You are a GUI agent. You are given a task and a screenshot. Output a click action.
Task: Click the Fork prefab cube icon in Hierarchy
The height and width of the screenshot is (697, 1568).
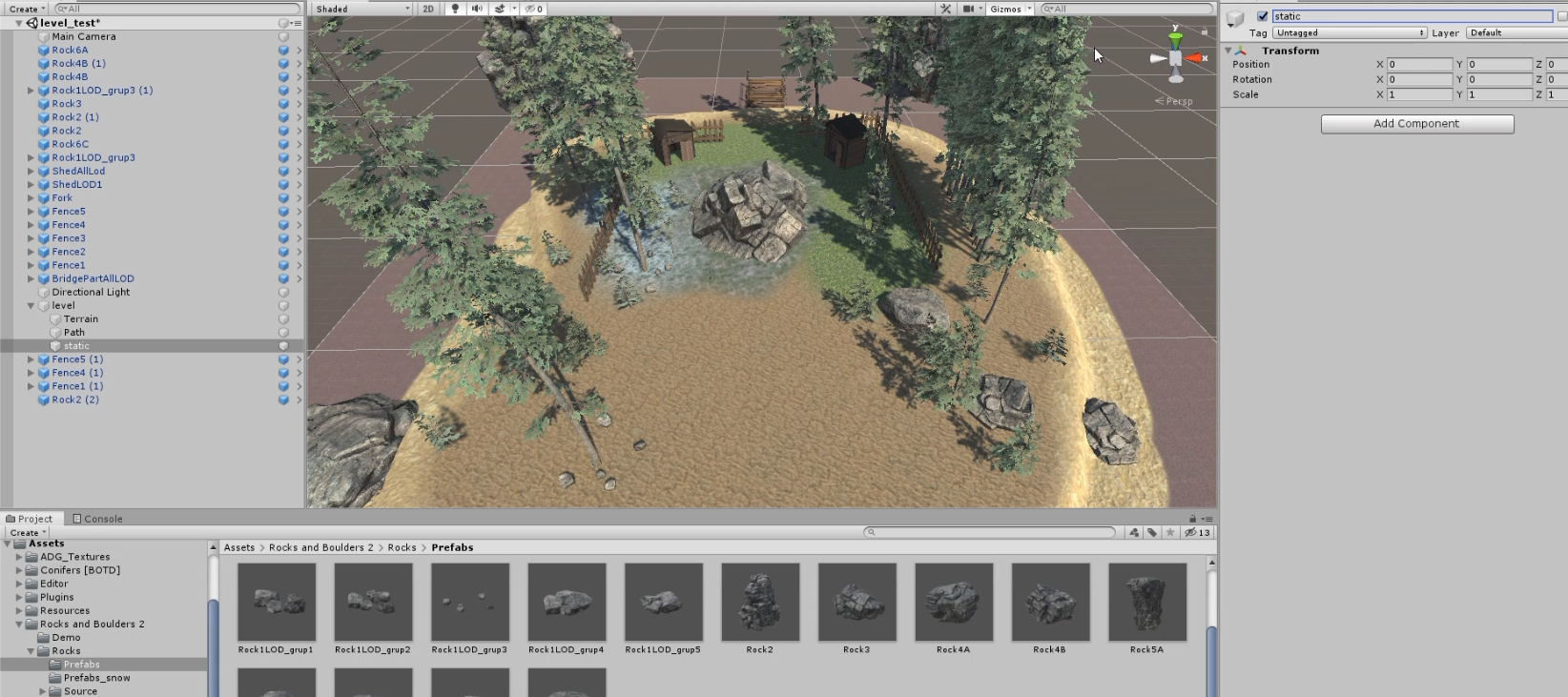click(44, 198)
